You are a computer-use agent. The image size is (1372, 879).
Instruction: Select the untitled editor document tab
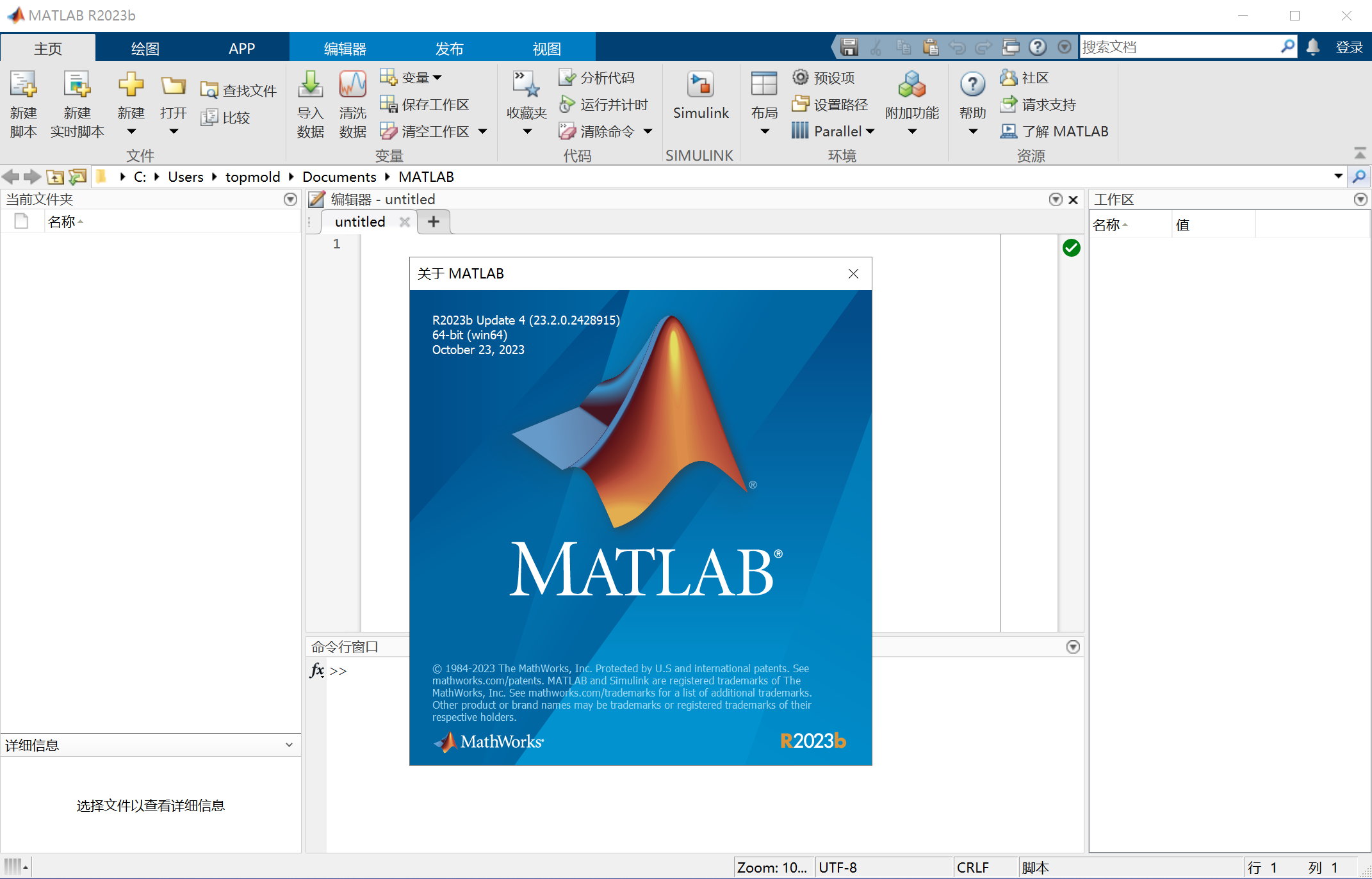[x=360, y=222]
